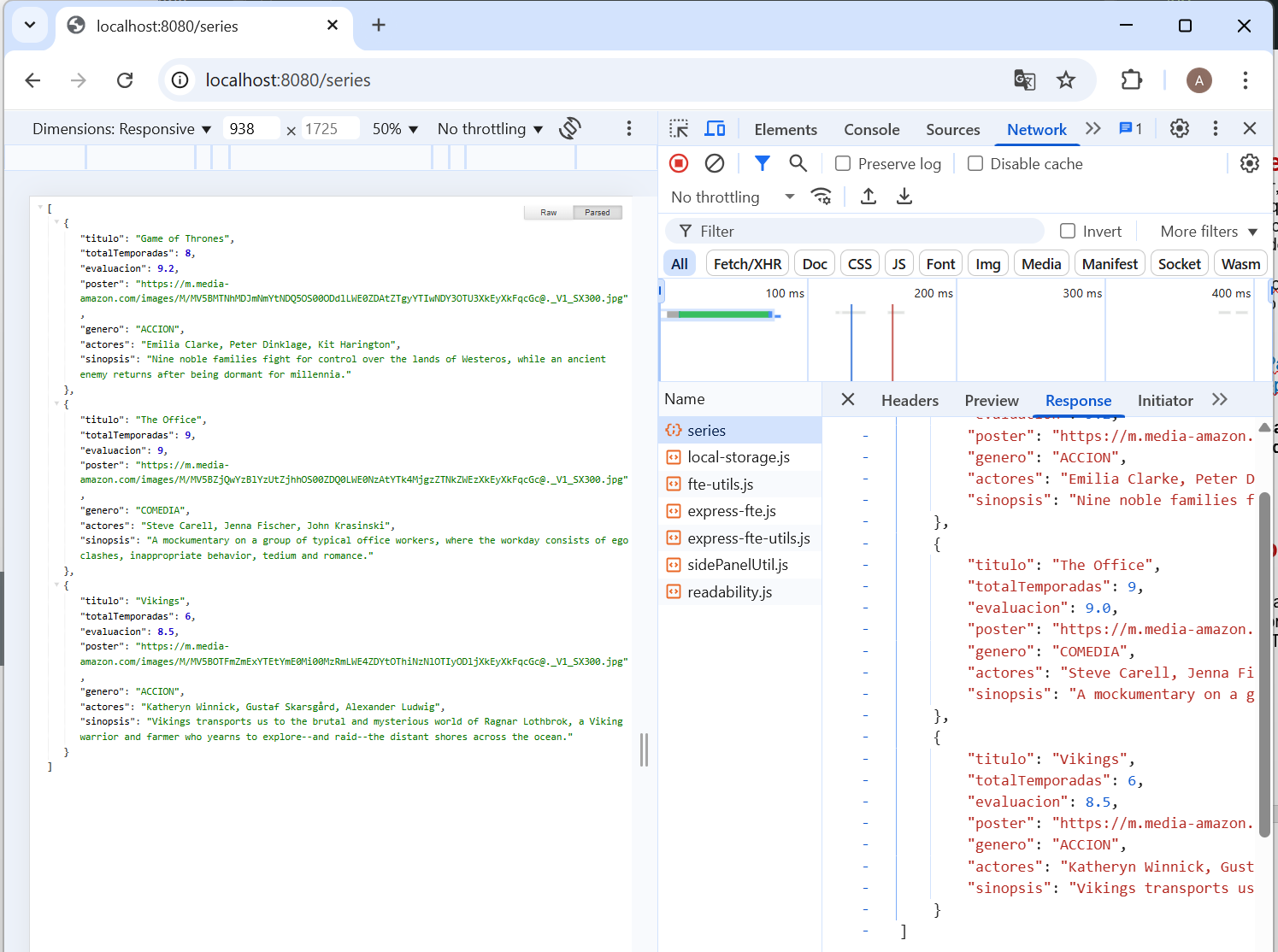Image resolution: width=1278 pixels, height=952 pixels.
Task: Open Dimensions Responsive dropdown
Action: (x=121, y=129)
